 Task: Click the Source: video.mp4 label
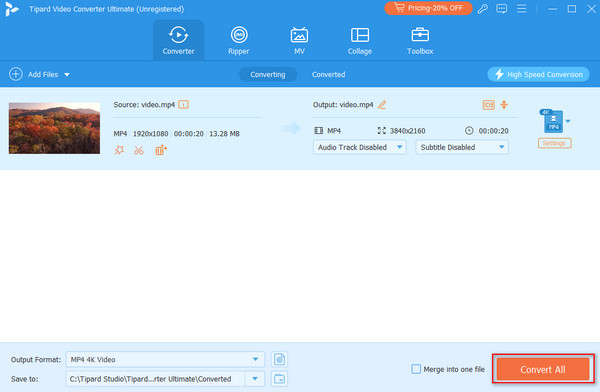coord(144,105)
